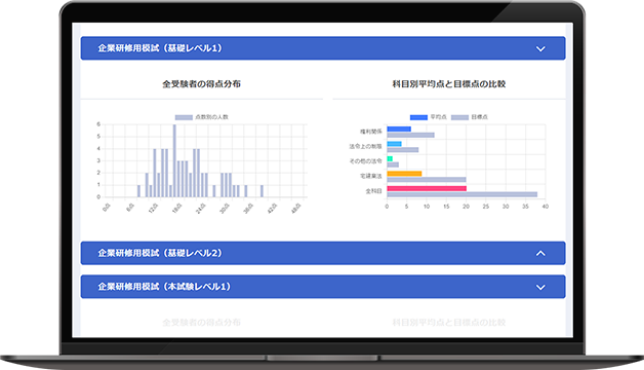Click the blue 権利関係 average bar
This screenshot has width=644, height=370.
(x=399, y=129)
